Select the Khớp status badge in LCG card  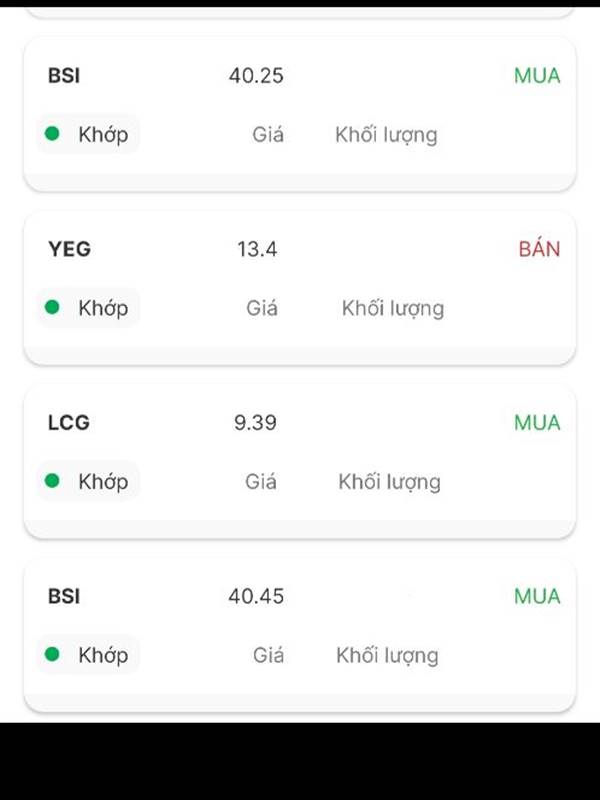click(88, 481)
